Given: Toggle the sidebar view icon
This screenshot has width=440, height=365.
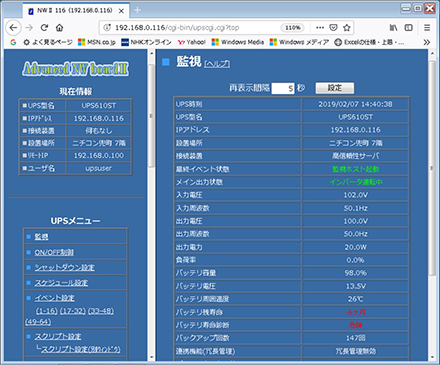Looking at the screenshot, I should click(409, 28).
